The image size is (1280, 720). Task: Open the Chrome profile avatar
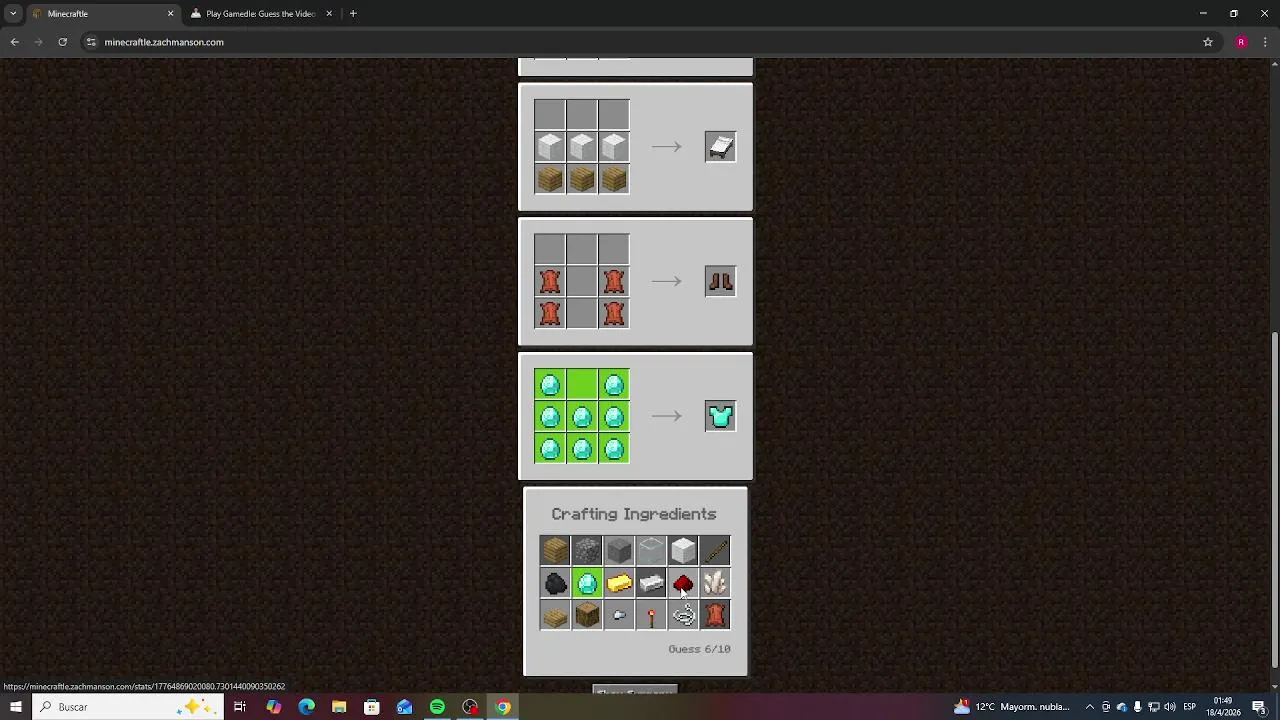[1241, 42]
